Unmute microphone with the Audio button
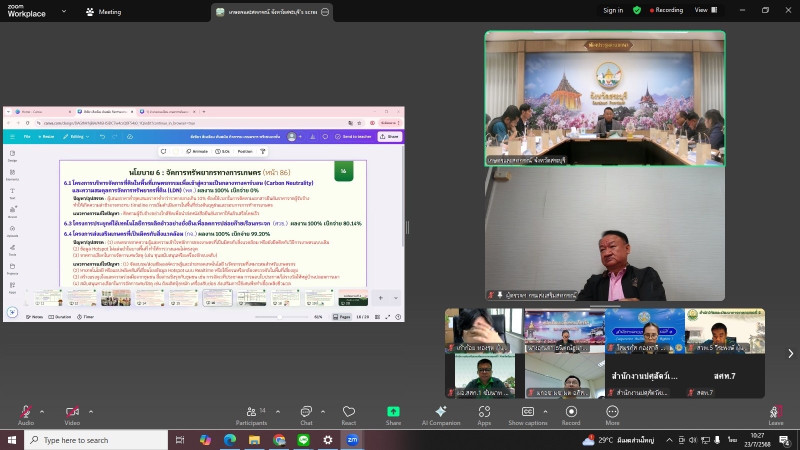 [x=25, y=413]
